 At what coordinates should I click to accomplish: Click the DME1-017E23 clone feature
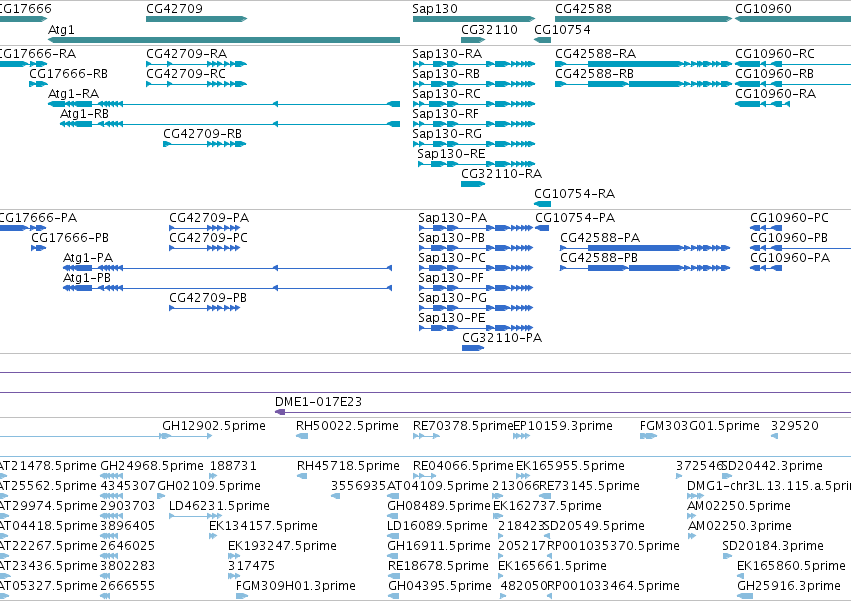[x=563, y=413]
